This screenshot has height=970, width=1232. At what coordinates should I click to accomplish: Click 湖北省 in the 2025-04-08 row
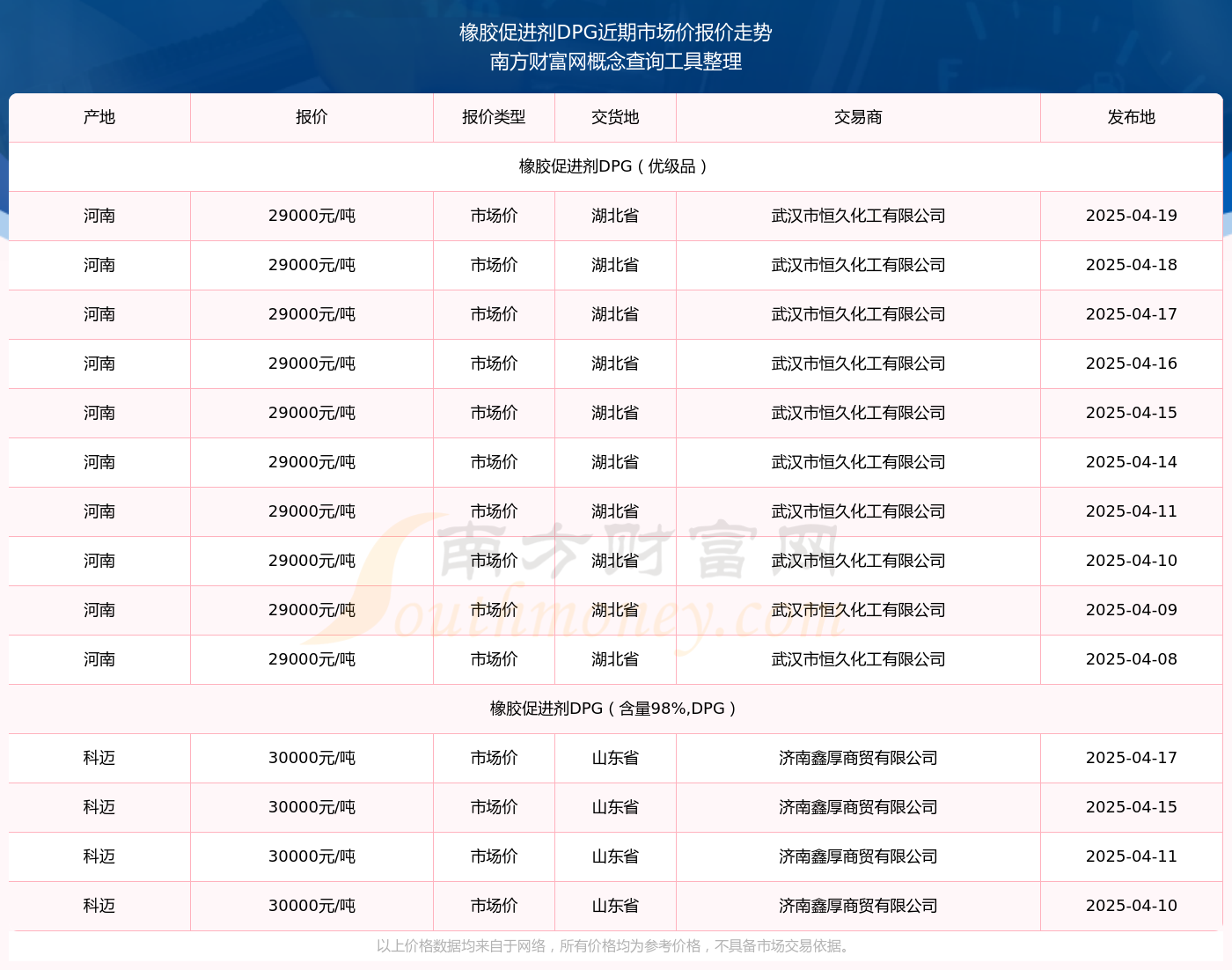click(x=615, y=659)
